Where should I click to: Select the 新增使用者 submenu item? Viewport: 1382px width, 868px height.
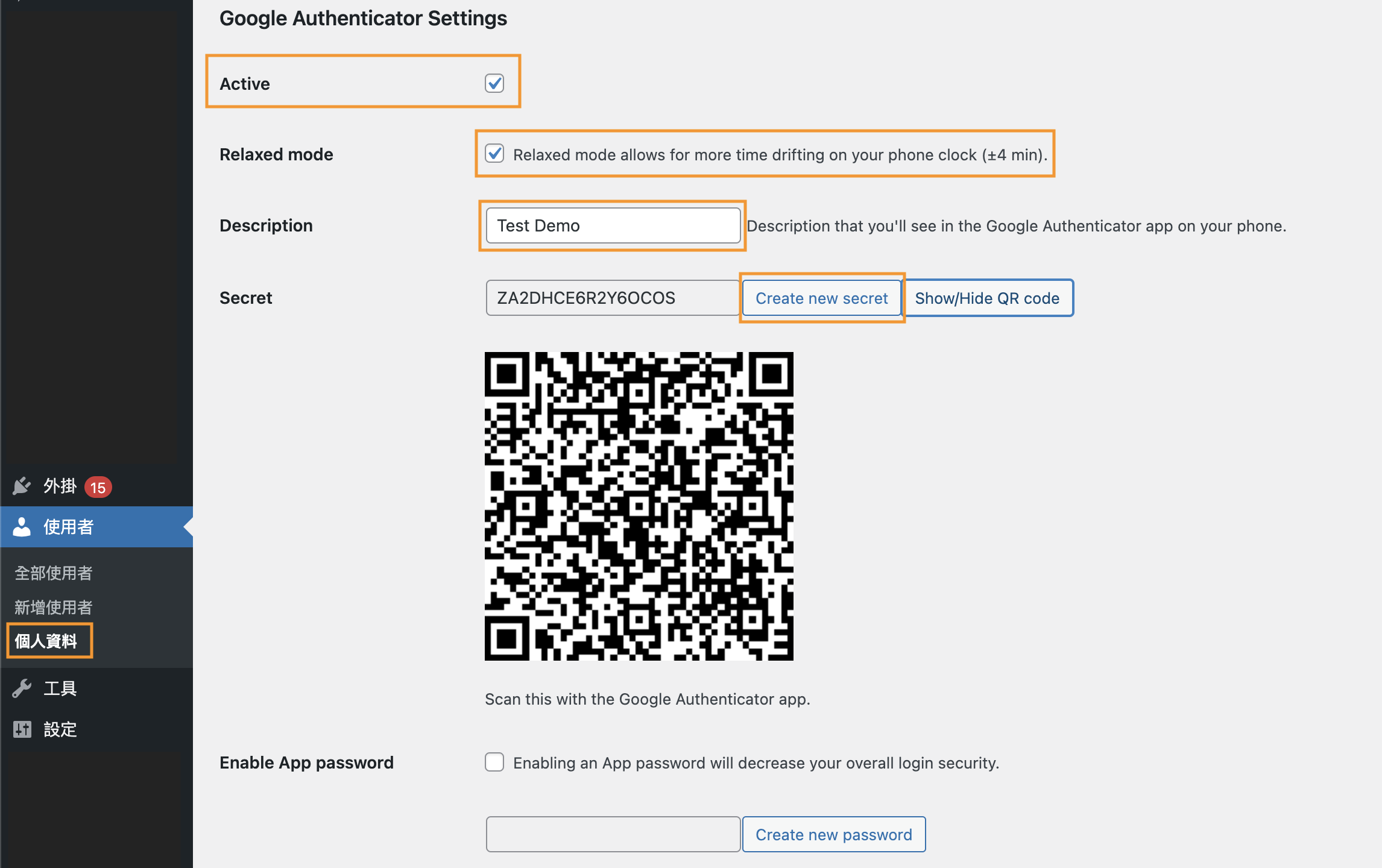tap(53, 607)
